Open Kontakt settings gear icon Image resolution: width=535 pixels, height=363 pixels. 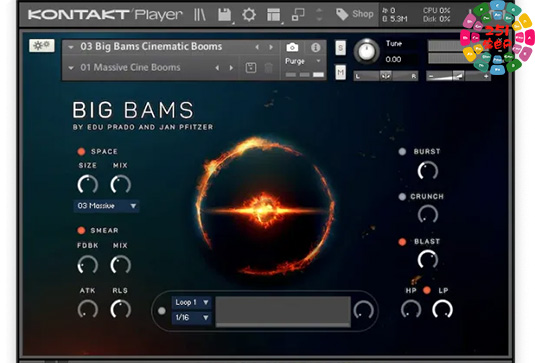(x=249, y=15)
